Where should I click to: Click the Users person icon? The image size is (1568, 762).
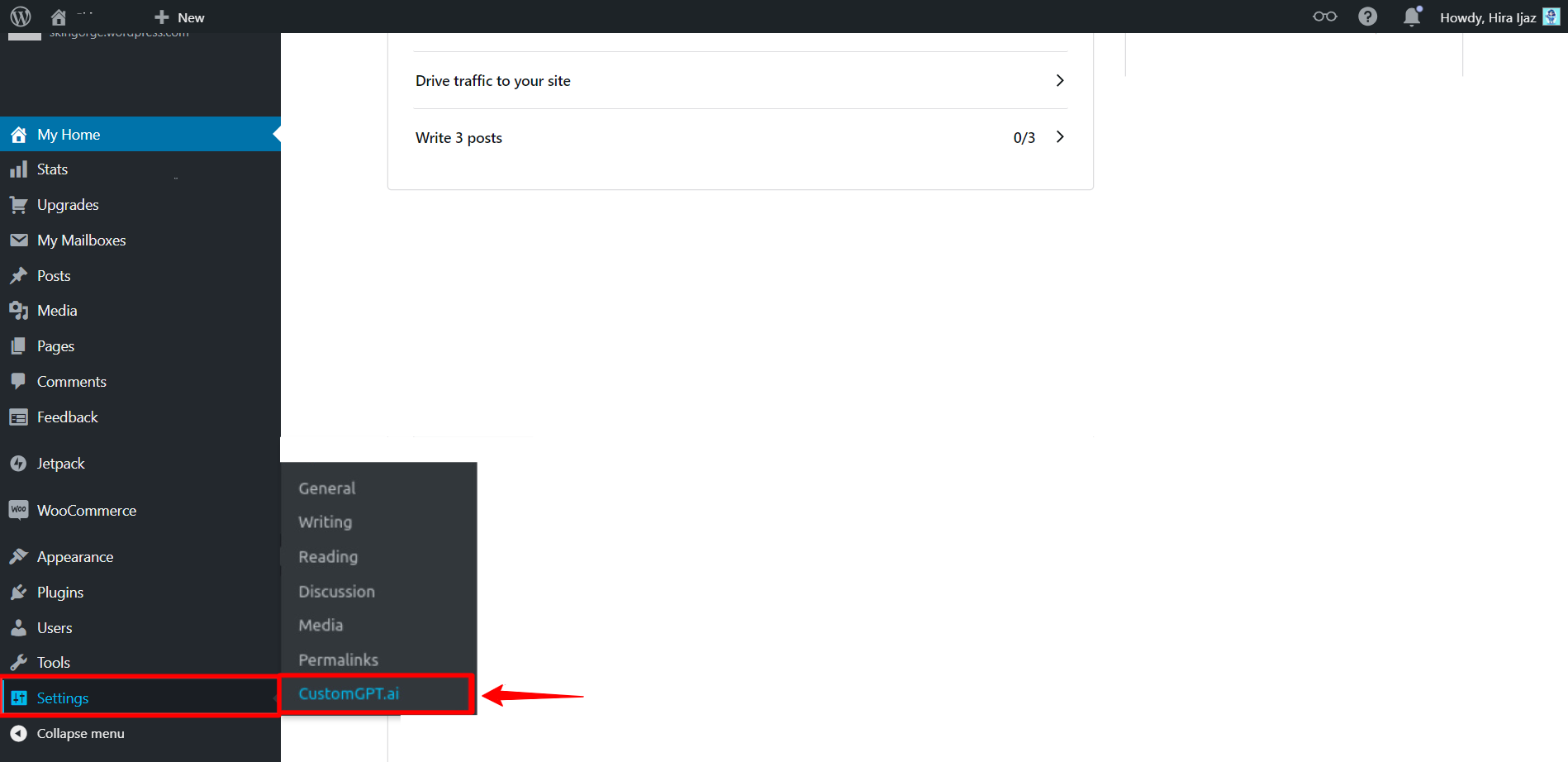18,628
